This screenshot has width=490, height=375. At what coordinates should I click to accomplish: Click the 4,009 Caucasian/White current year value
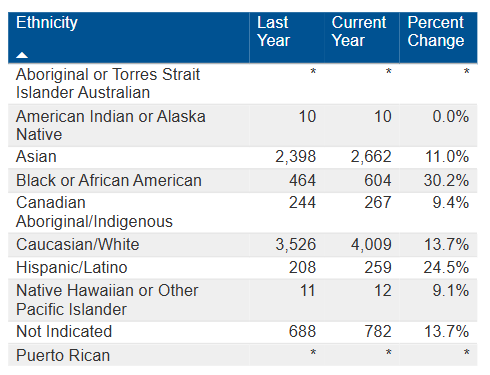(371, 245)
